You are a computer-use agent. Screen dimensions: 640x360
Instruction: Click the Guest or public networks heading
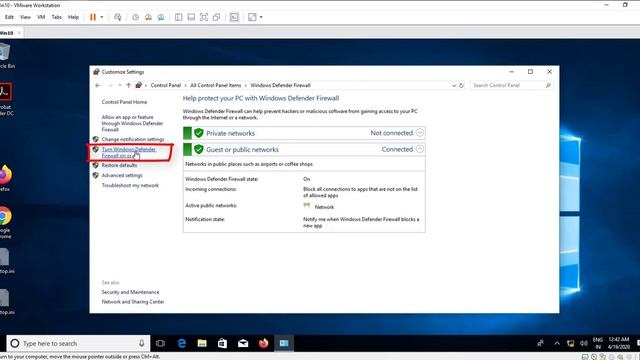[x=242, y=150]
